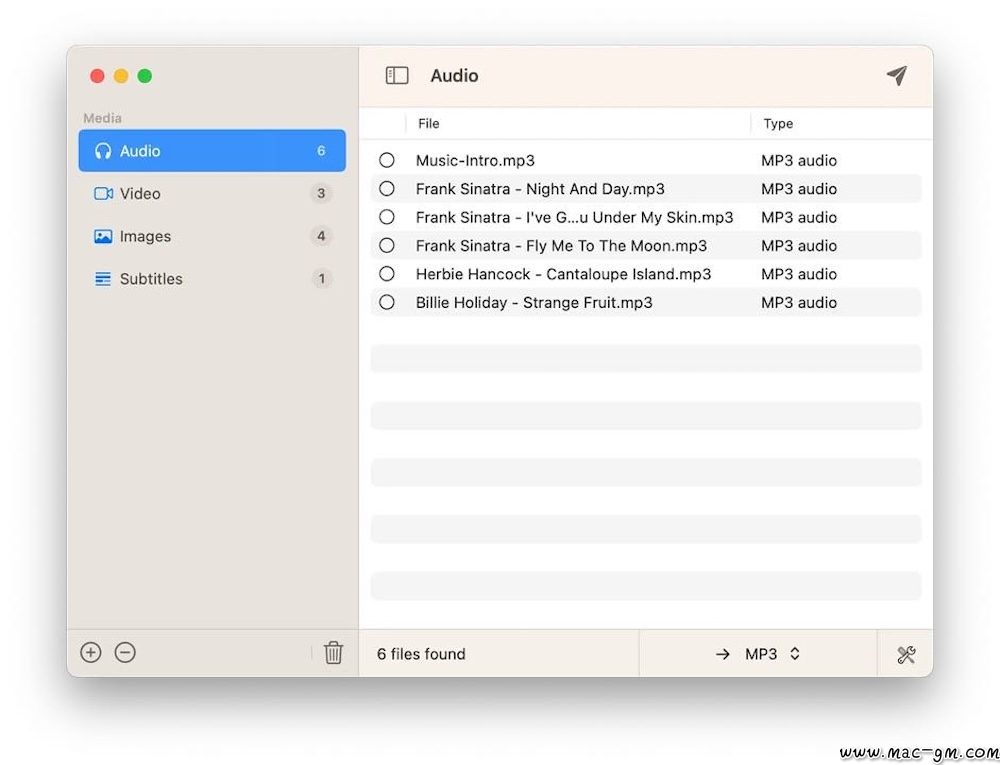Click the Subtitles lines icon
The width and height of the screenshot is (1000, 765).
(x=103, y=279)
